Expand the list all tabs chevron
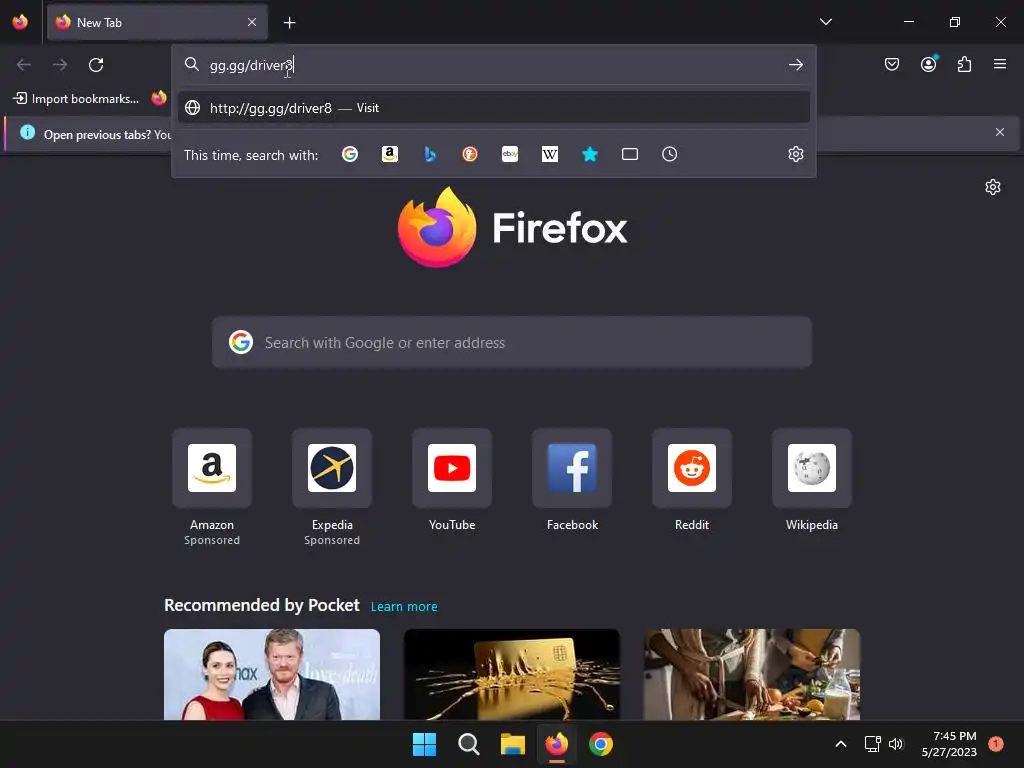 (x=825, y=22)
